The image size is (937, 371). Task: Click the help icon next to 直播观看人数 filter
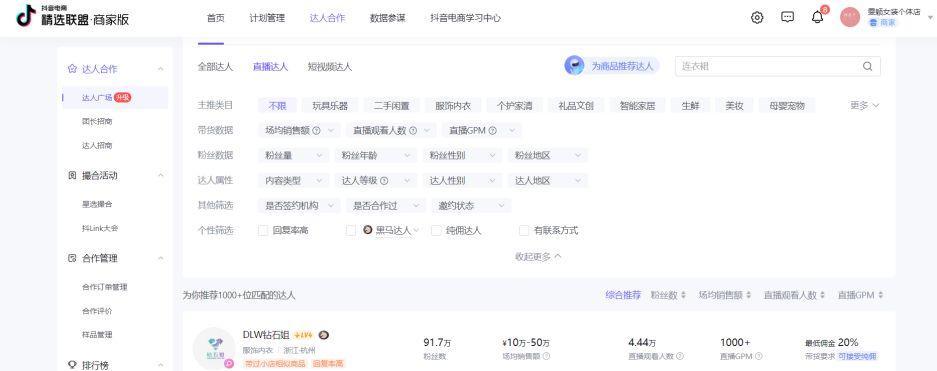412,130
